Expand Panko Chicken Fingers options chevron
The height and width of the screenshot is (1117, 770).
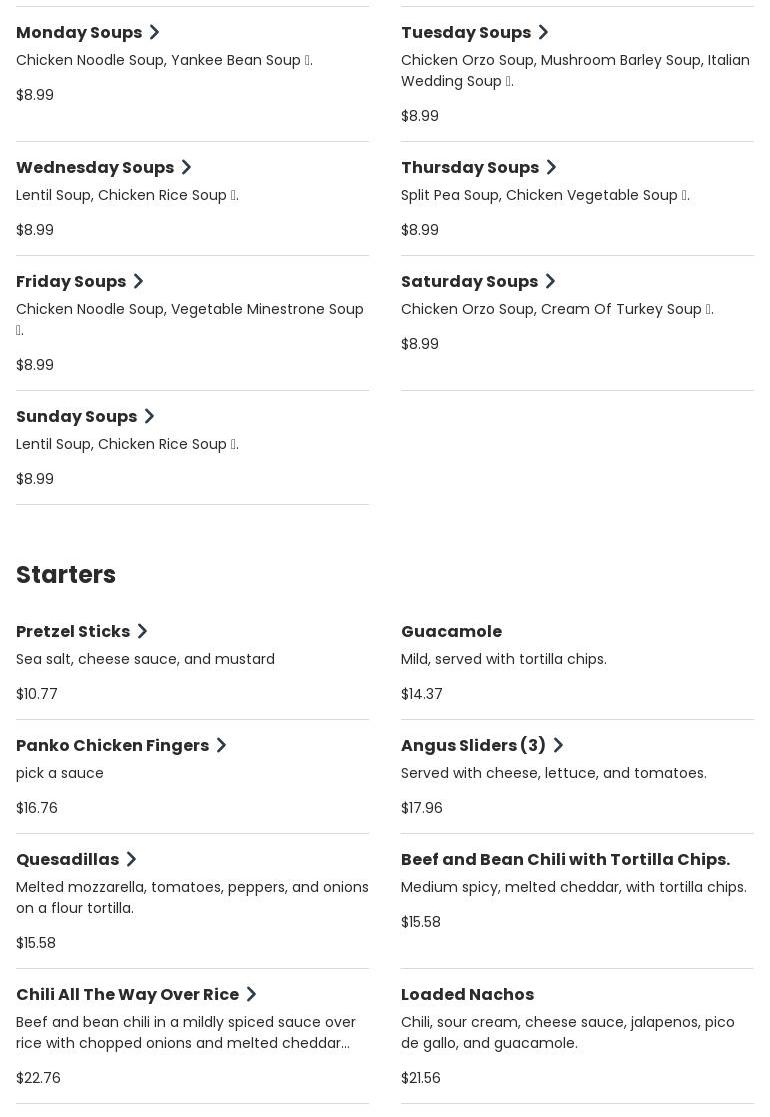pyautogui.click(x=221, y=746)
